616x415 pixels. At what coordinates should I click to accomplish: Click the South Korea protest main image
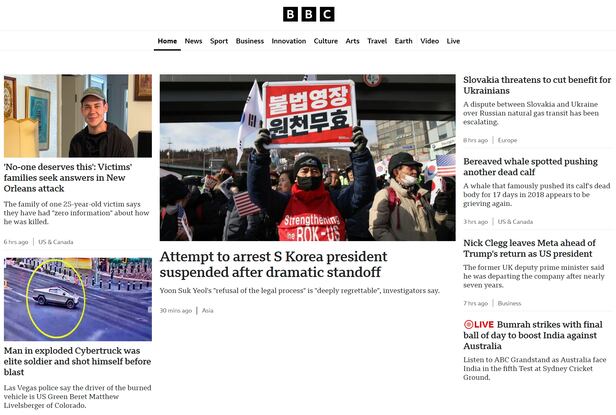(x=307, y=157)
